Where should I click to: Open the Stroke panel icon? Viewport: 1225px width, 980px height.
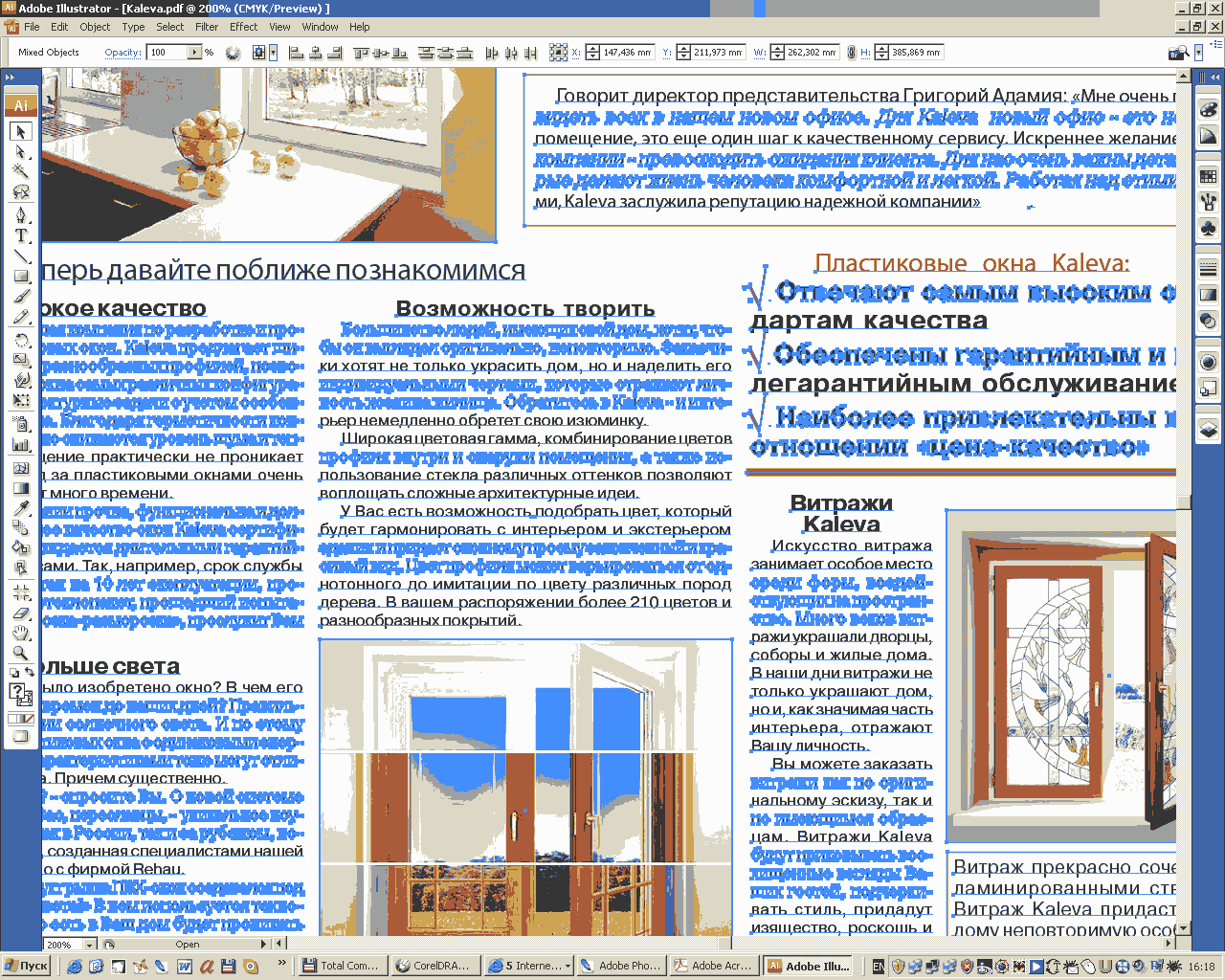pos(1209,269)
